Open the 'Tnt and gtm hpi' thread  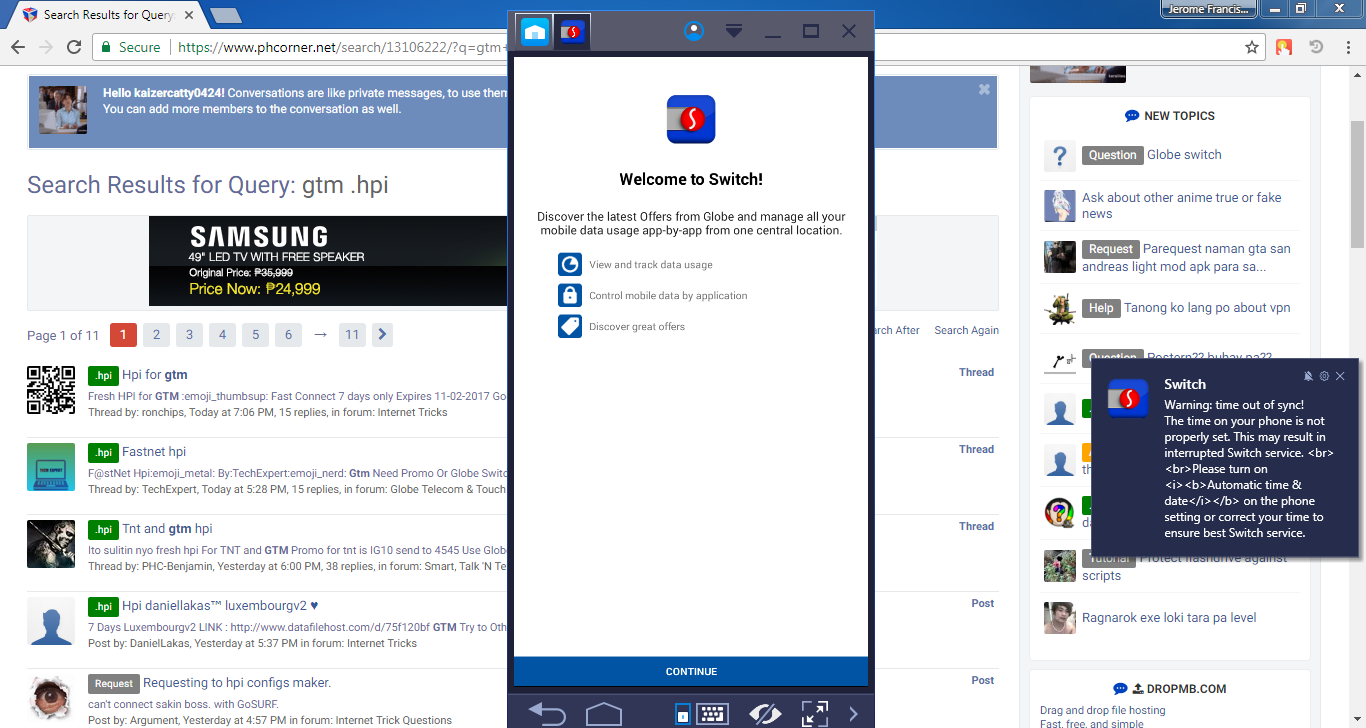pyautogui.click(x=167, y=529)
